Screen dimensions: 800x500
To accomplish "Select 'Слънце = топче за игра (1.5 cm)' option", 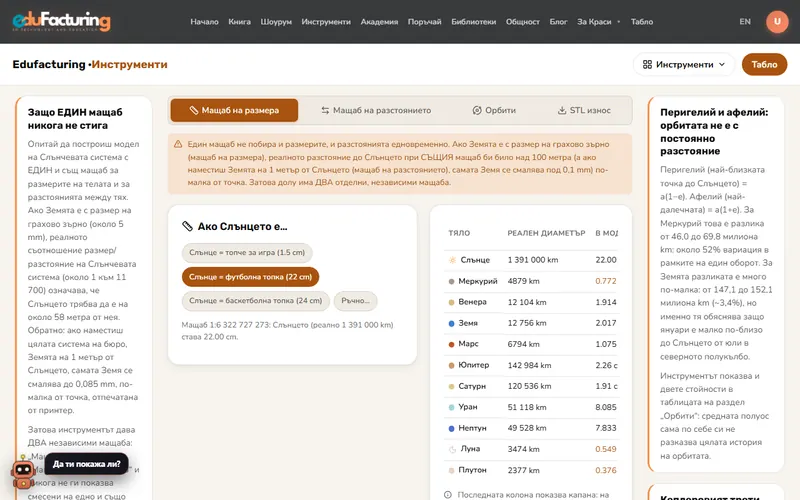I will [247, 253].
